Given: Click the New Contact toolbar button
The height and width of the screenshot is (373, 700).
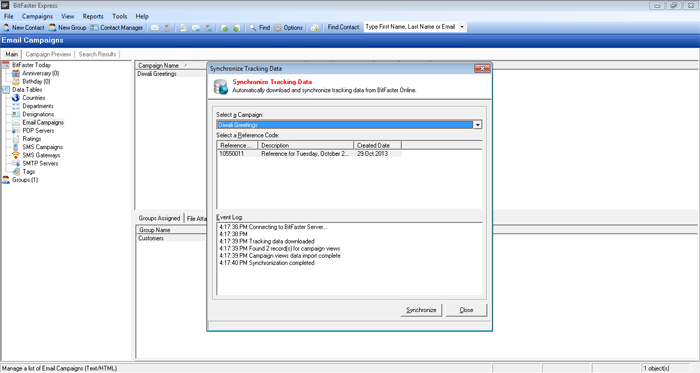Looking at the screenshot, I should click(24, 28).
